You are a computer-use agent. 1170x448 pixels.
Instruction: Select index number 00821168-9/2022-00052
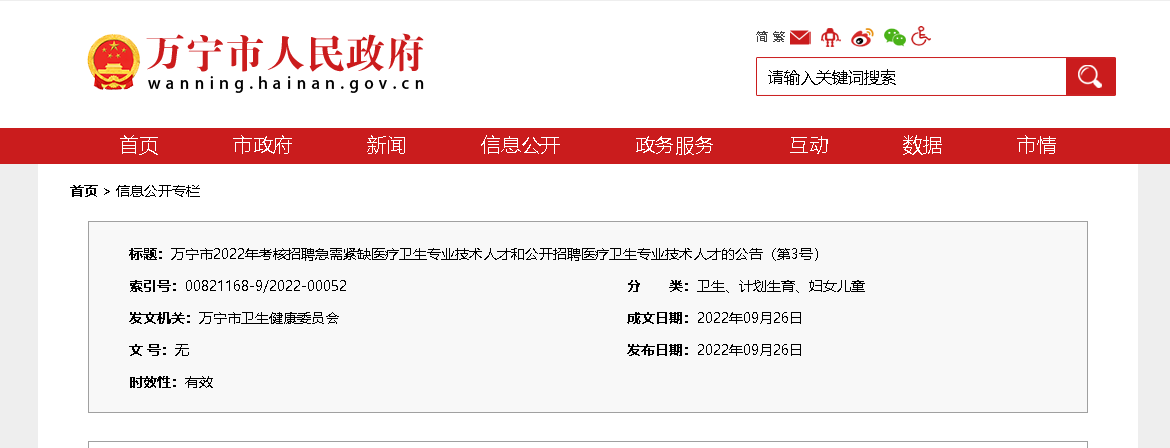click(x=266, y=286)
